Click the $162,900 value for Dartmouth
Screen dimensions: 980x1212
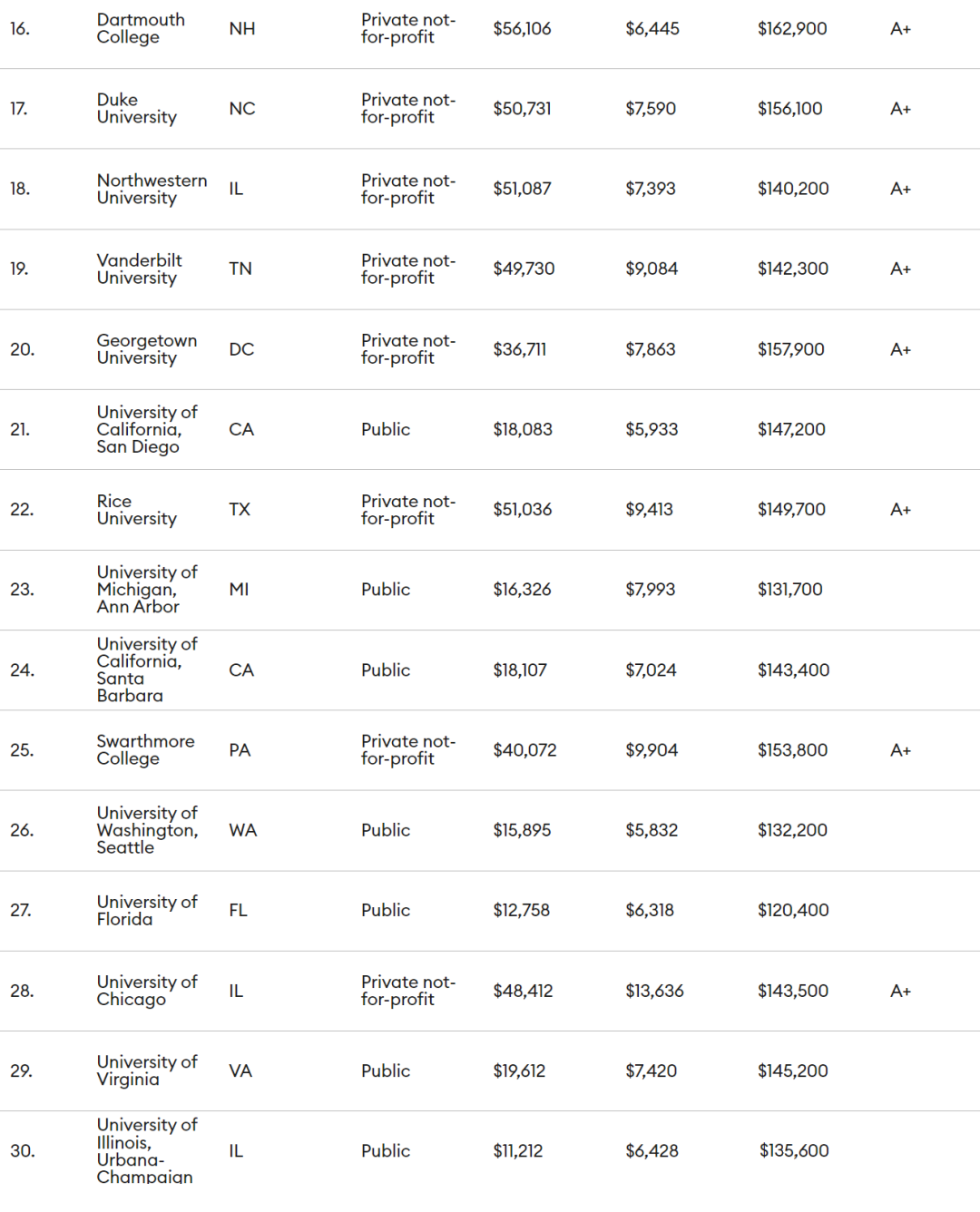point(792,29)
